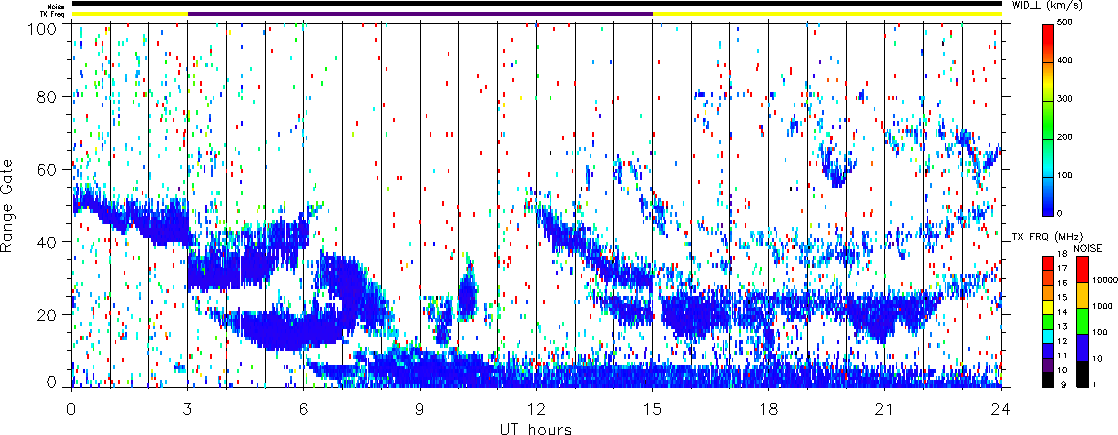Select the 'TX FRQ (MHz)' legend title
1118x435 pixels.
click(1045, 236)
